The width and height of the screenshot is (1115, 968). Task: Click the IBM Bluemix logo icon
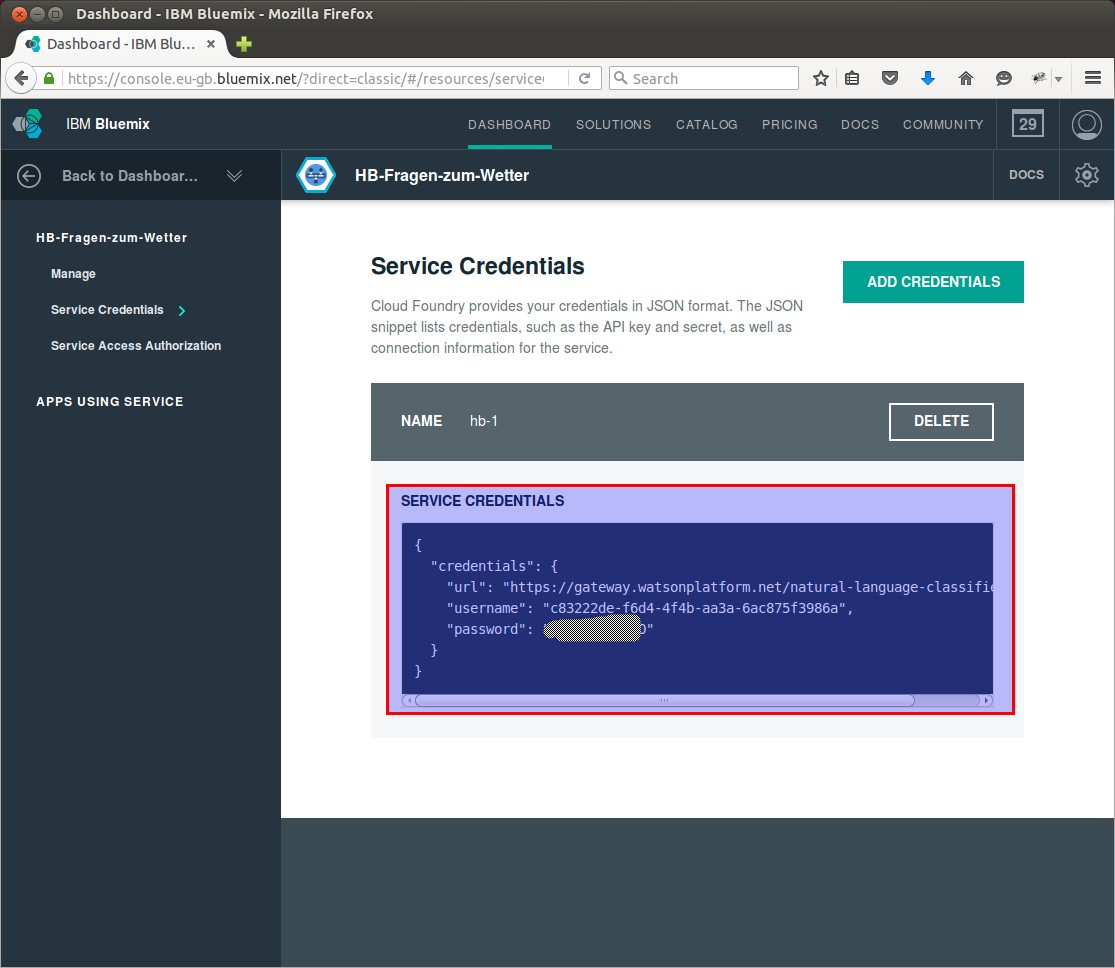click(28, 124)
